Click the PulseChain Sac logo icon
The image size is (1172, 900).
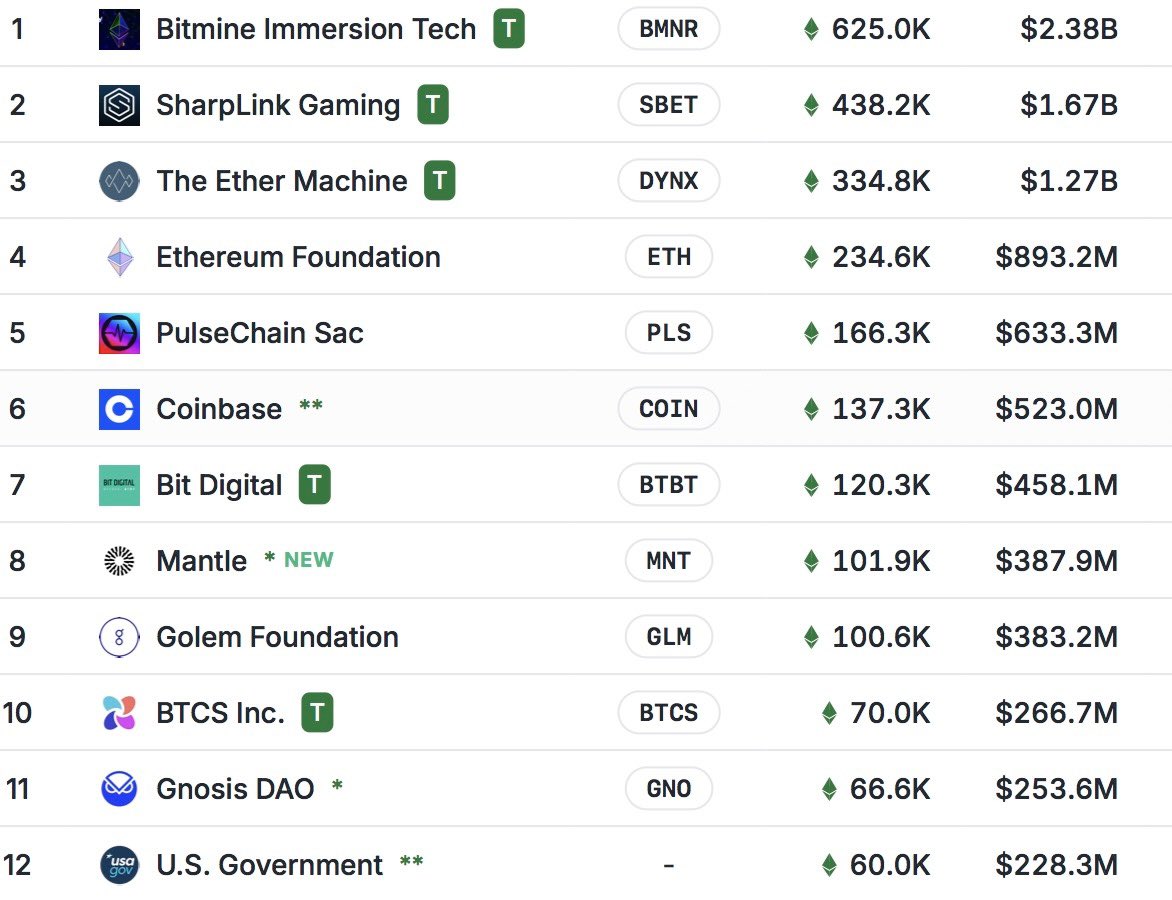coord(119,333)
